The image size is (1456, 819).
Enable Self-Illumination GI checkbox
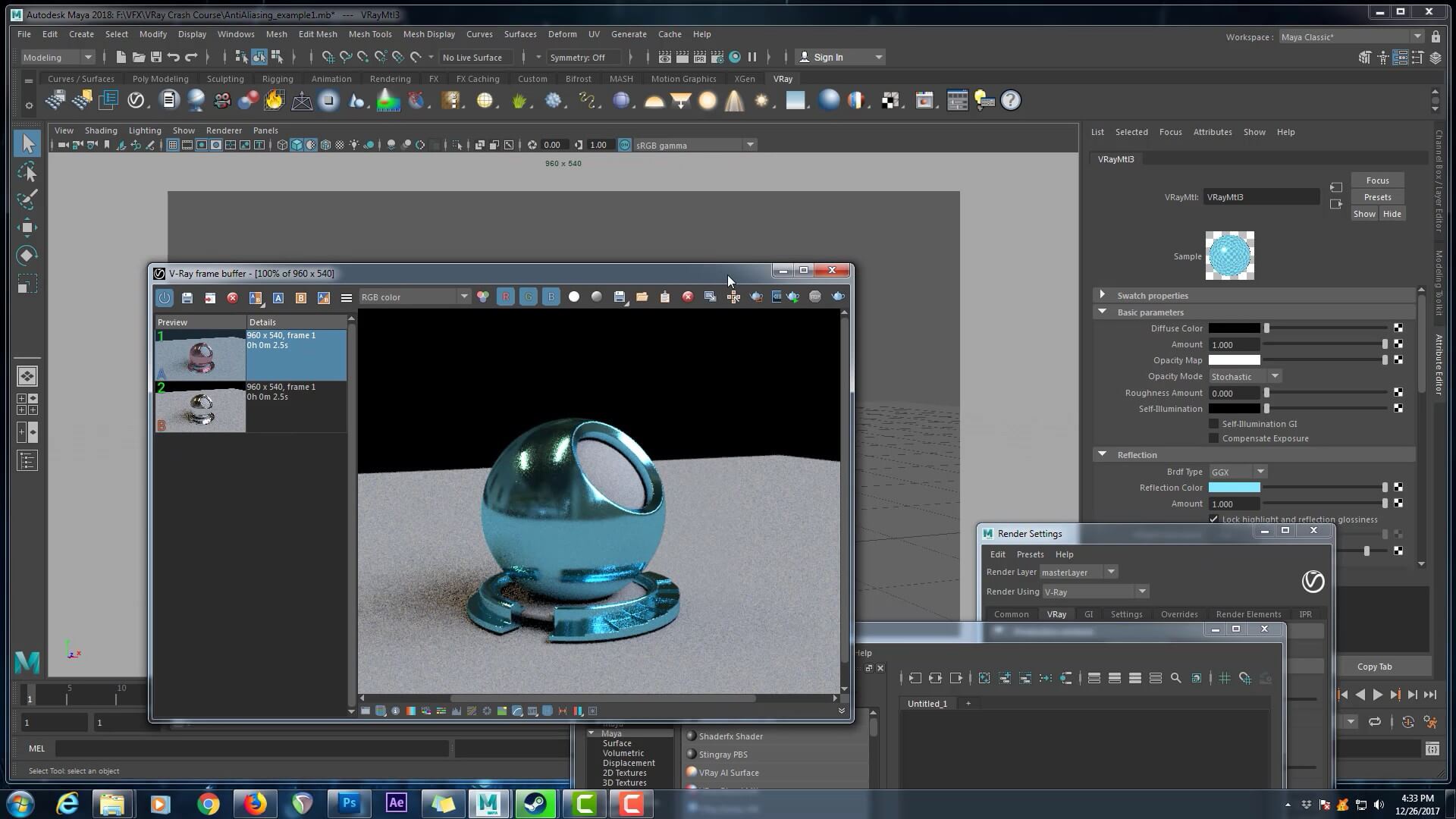point(1213,424)
